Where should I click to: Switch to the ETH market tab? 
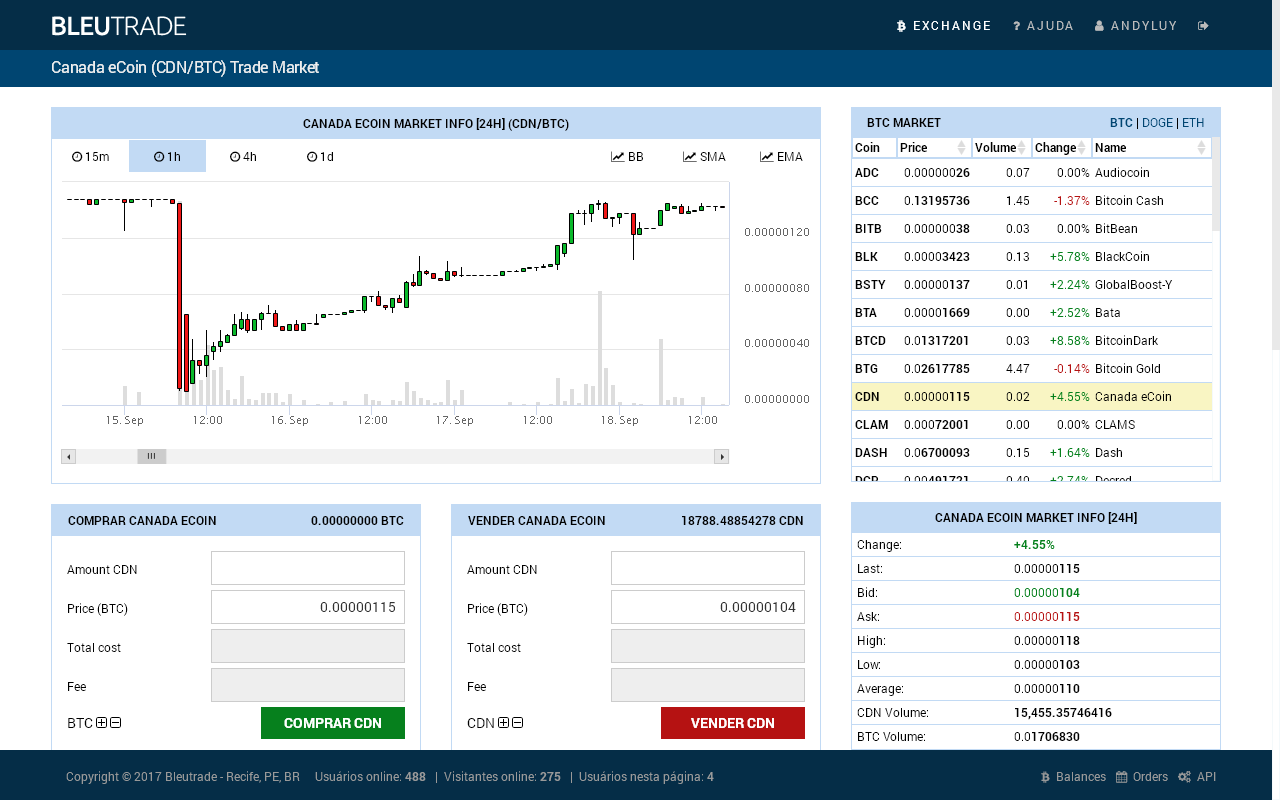[x=1193, y=123]
